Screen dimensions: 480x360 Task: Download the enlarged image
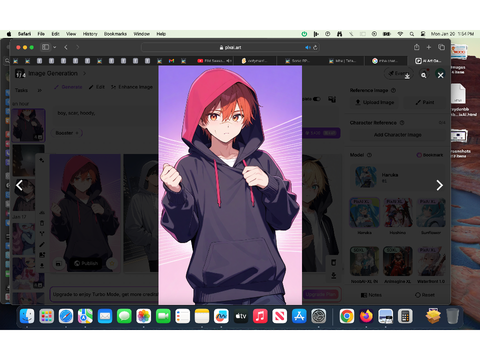coord(407,76)
